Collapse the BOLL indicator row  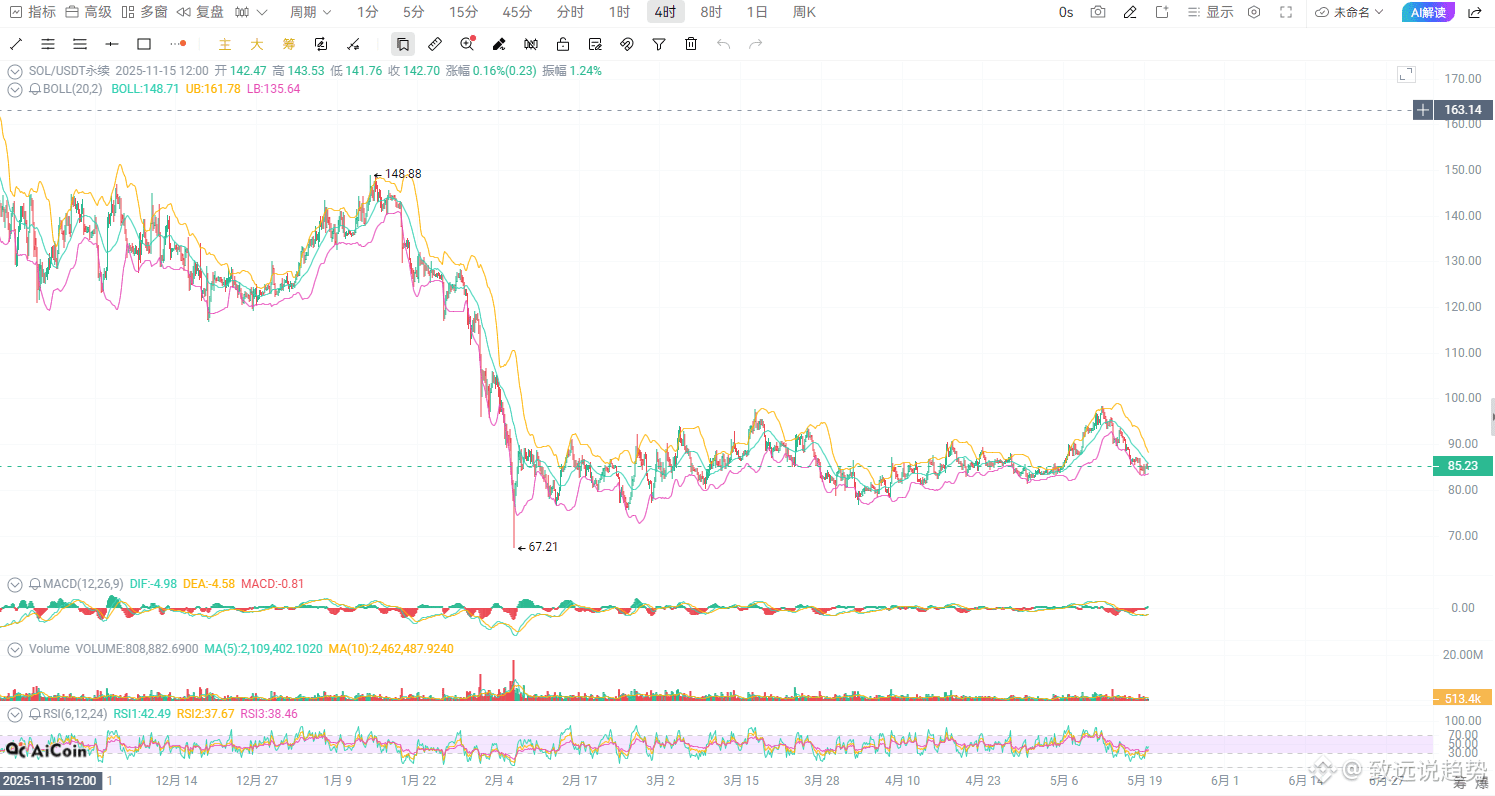tap(14, 89)
